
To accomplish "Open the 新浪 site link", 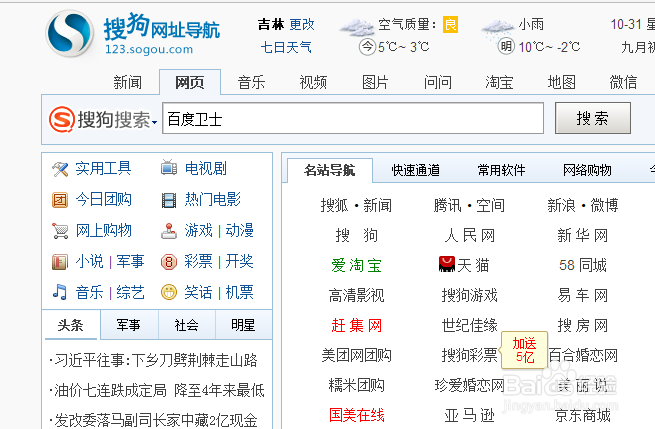I will point(561,205).
